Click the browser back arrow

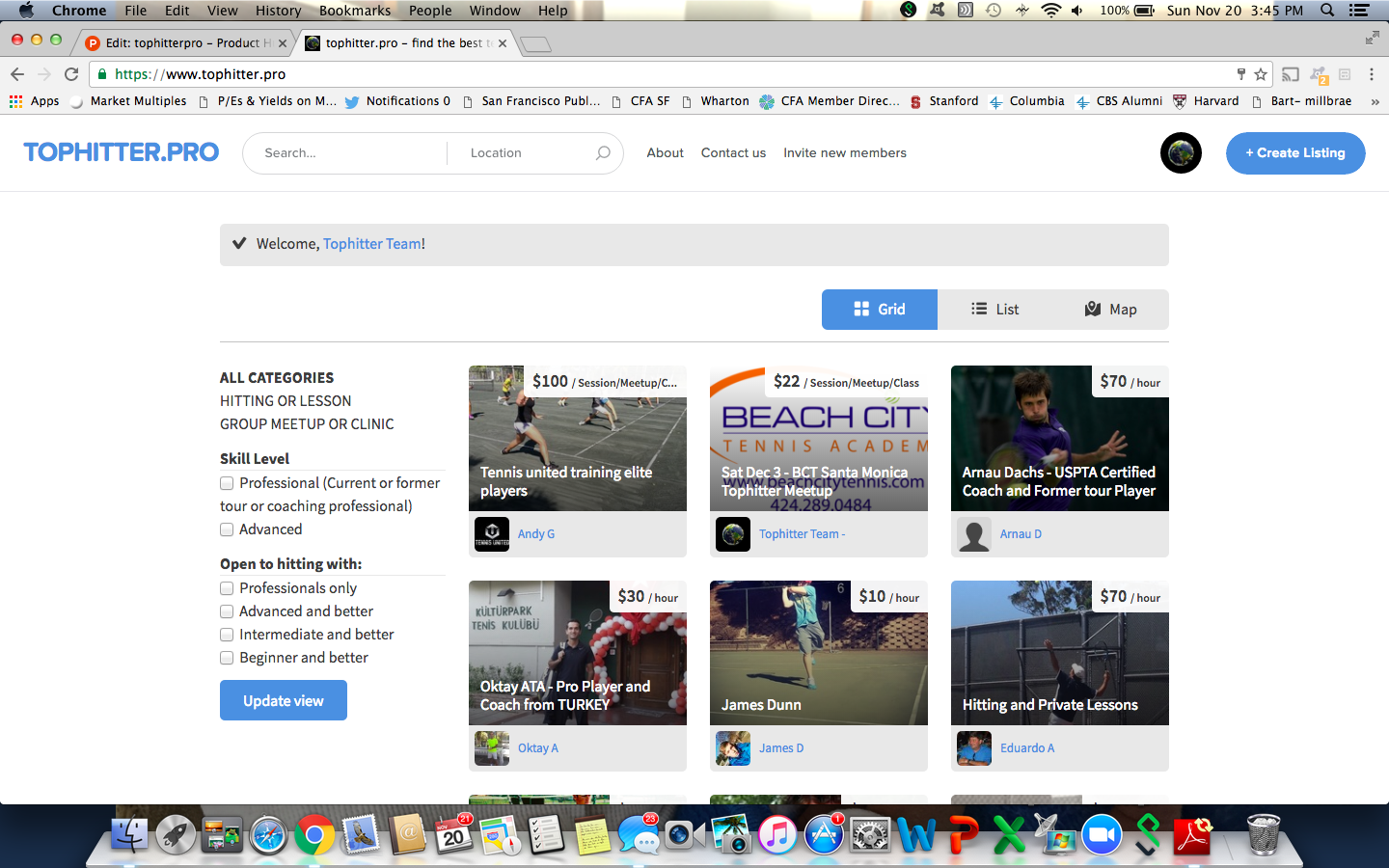click(x=17, y=74)
